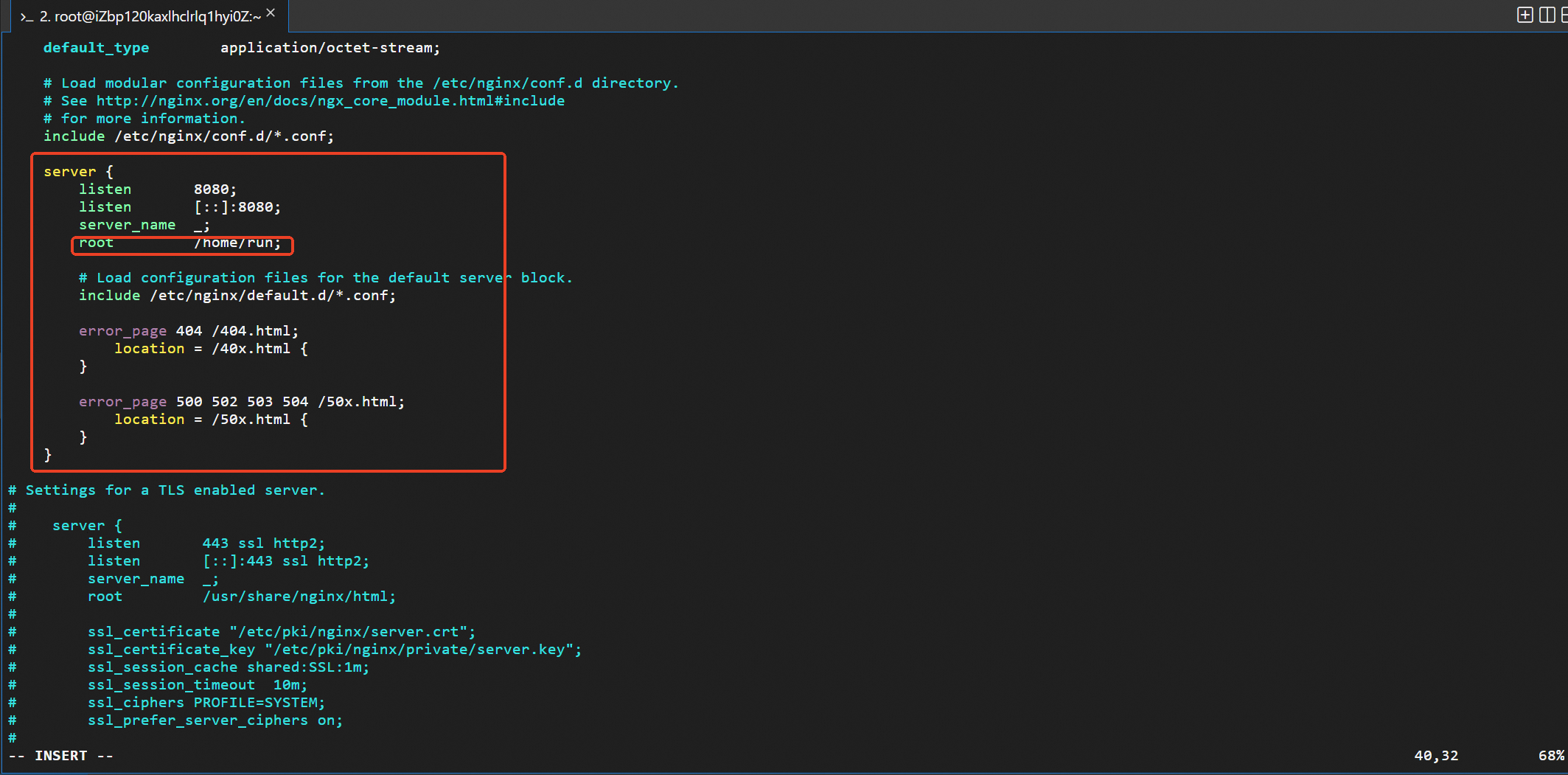This screenshot has width=1568, height=775.
Task: Click 'location = /50x.html {' line
Action: 211,420
